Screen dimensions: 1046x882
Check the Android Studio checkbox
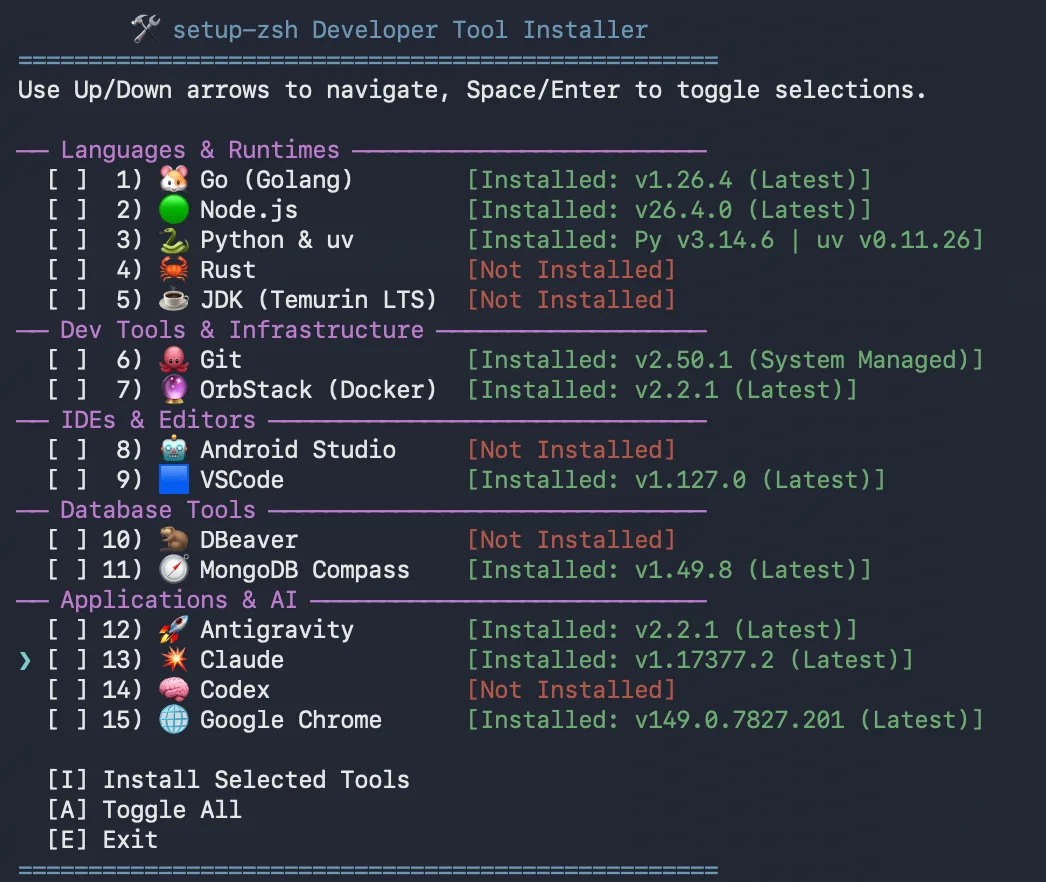(67, 450)
